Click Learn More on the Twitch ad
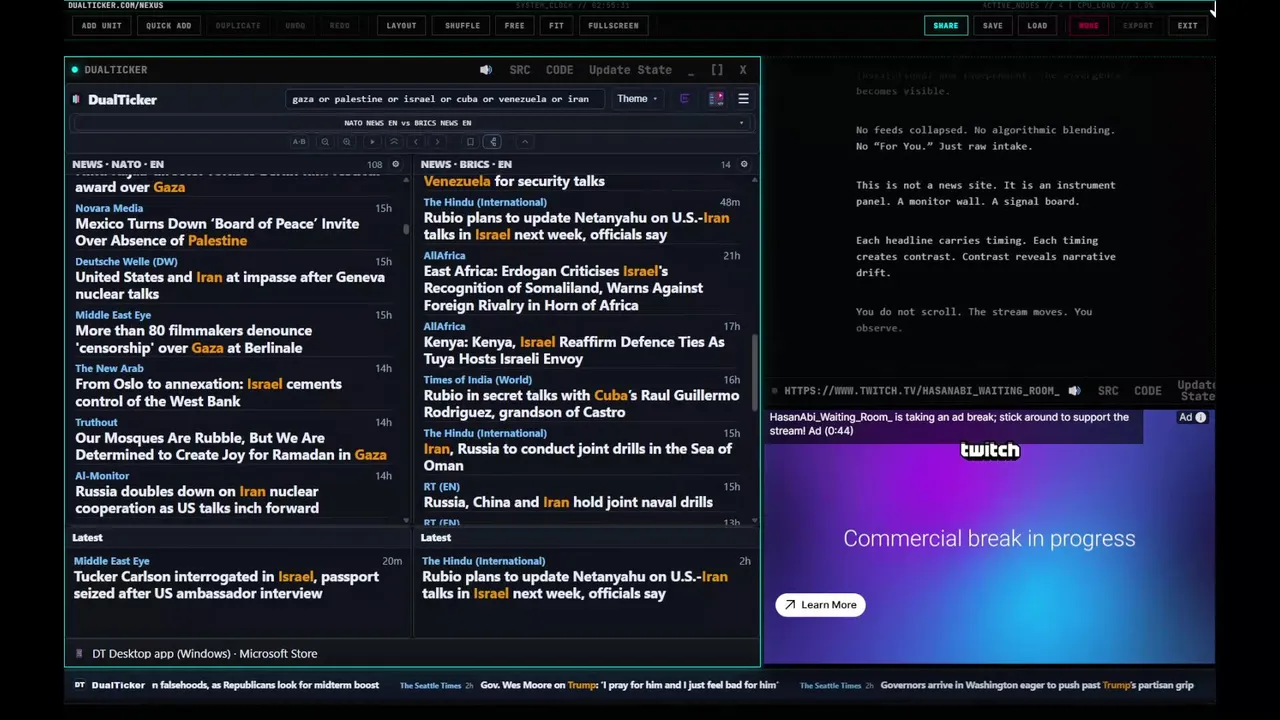The width and height of the screenshot is (1280, 720). 821,605
